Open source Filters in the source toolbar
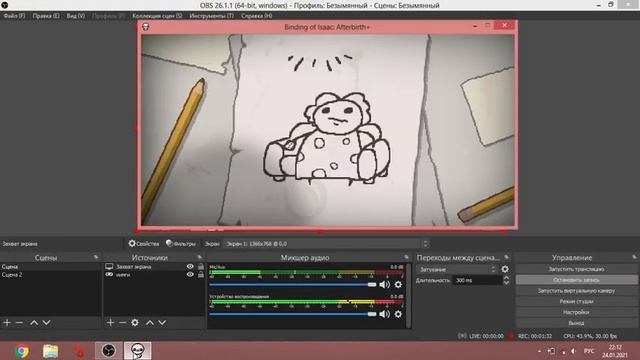The width and height of the screenshot is (640, 360). point(181,244)
